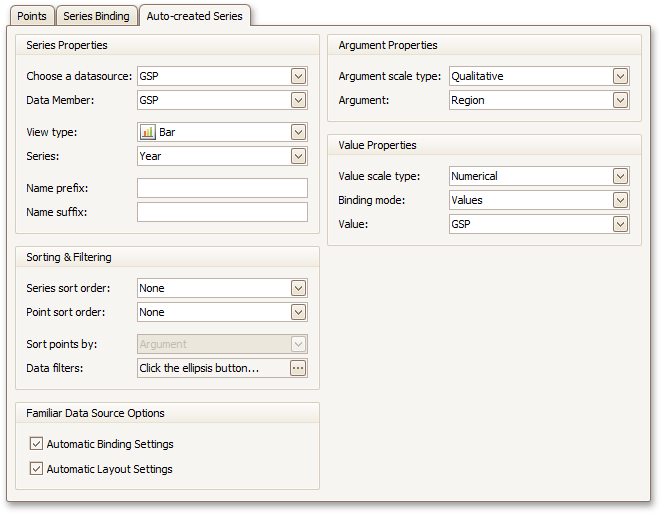This screenshot has width=661, height=514.
Task: Uncheck Automatic Layout Settings checkbox
Action: point(37,469)
